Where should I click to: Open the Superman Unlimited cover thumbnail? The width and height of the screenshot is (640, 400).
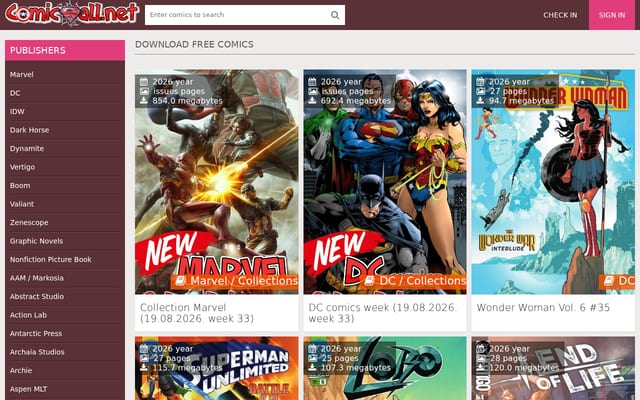point(217,368)
